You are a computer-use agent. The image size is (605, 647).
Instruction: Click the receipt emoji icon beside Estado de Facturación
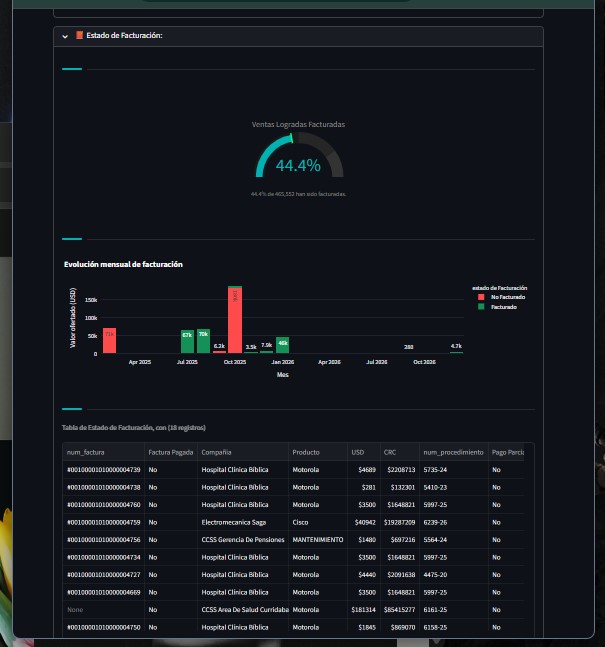click(x=79, y=36)
